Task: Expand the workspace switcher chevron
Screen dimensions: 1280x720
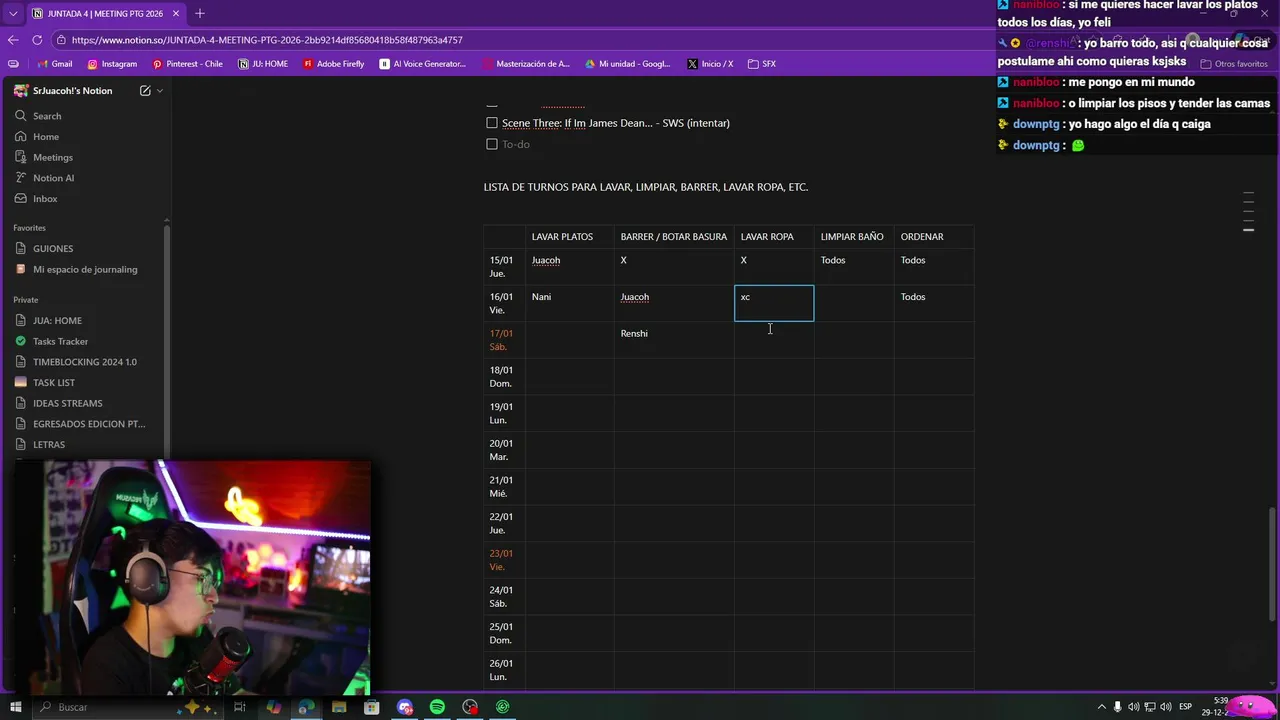Action: click(160, 91)
